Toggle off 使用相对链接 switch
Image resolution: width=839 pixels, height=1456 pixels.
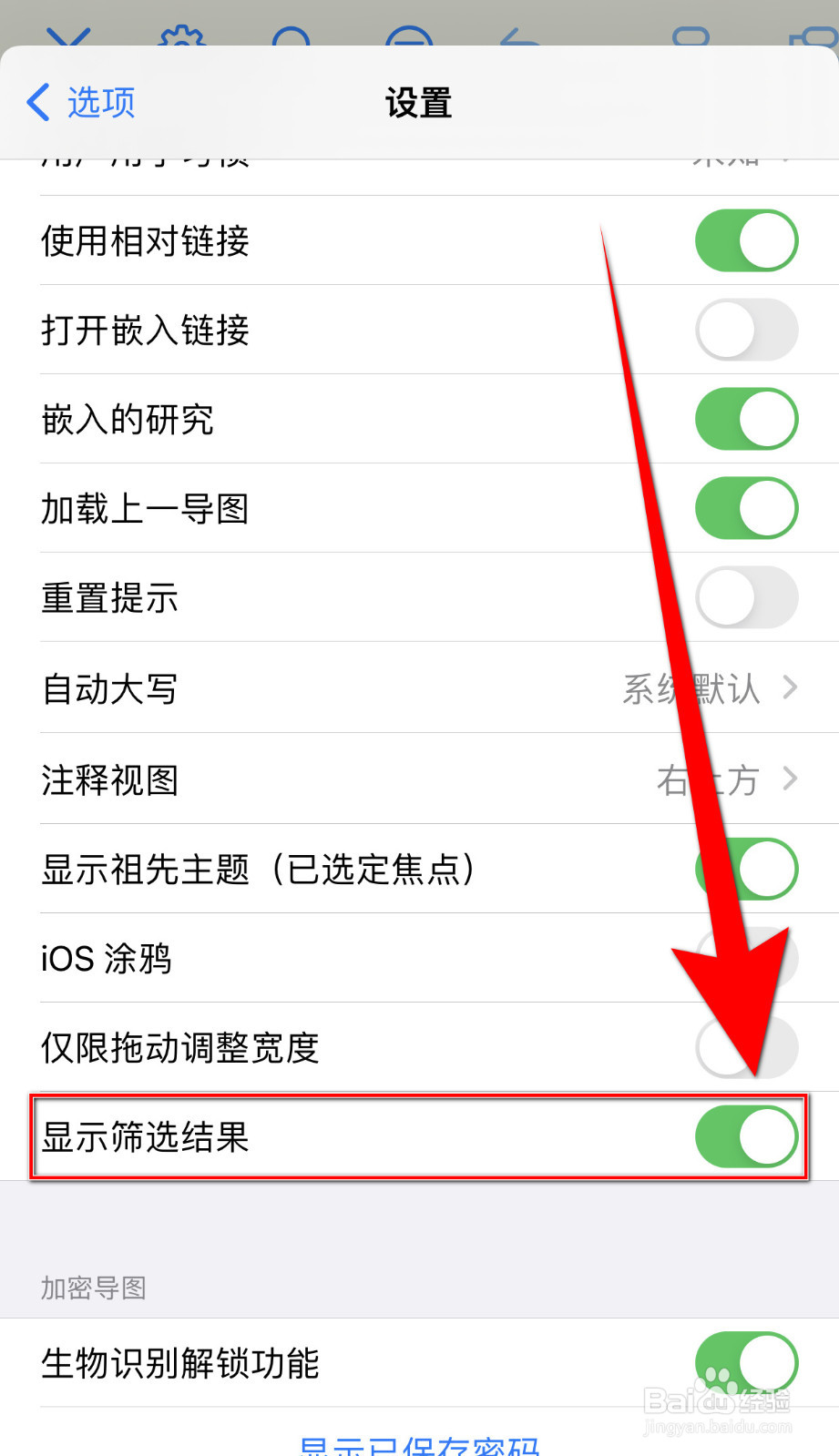pos(746,240)
